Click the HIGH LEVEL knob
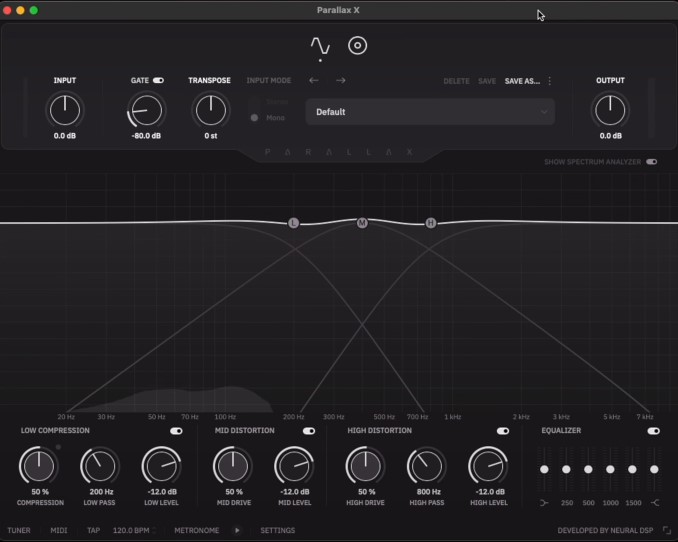 [x=488, y=466]
